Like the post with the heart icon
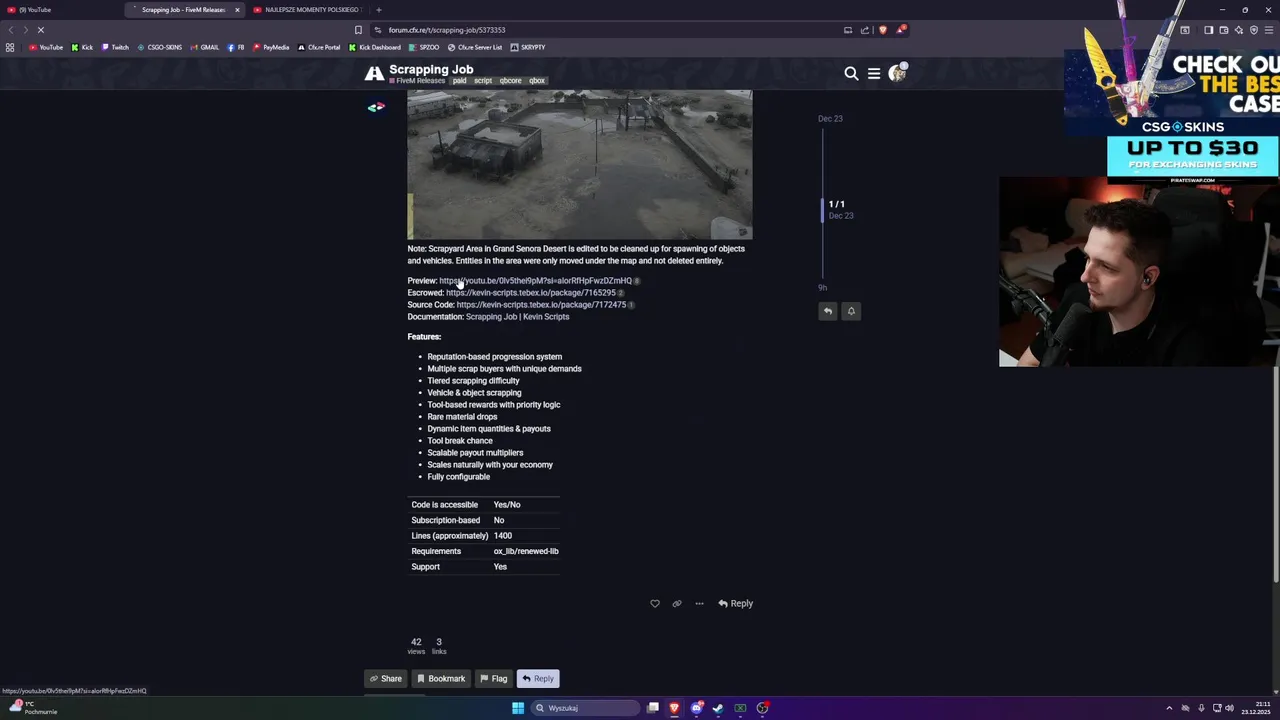This screenshot has width=1280, height=720. [655, 604]
